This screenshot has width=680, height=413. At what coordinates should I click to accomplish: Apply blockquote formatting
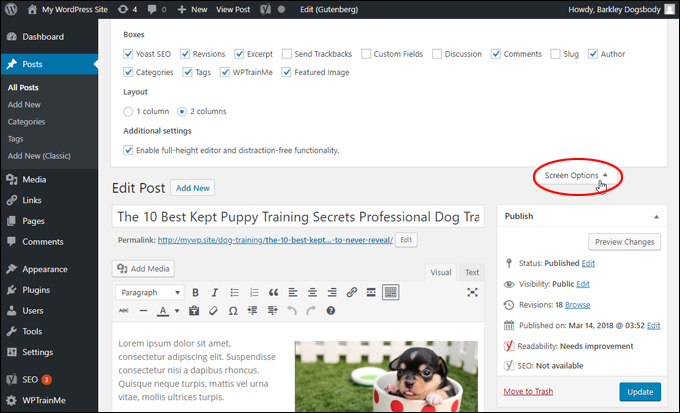click(273, 292)
